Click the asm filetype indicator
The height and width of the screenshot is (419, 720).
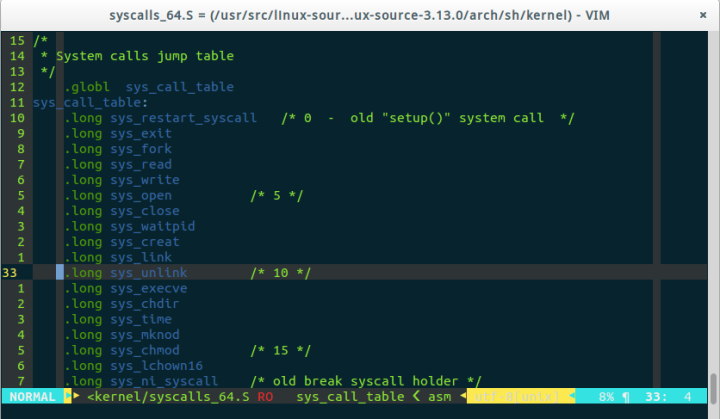[x=439, y=396]
